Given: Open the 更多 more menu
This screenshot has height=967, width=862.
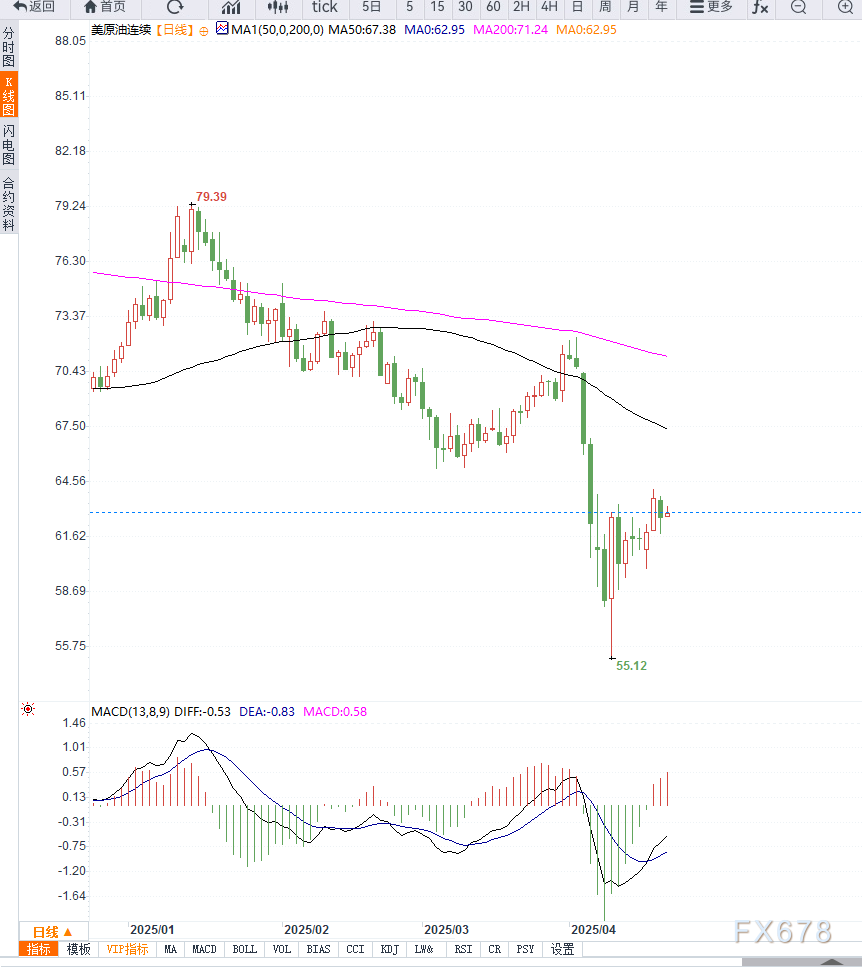Looking at the screenshot, I should point(711,7).
